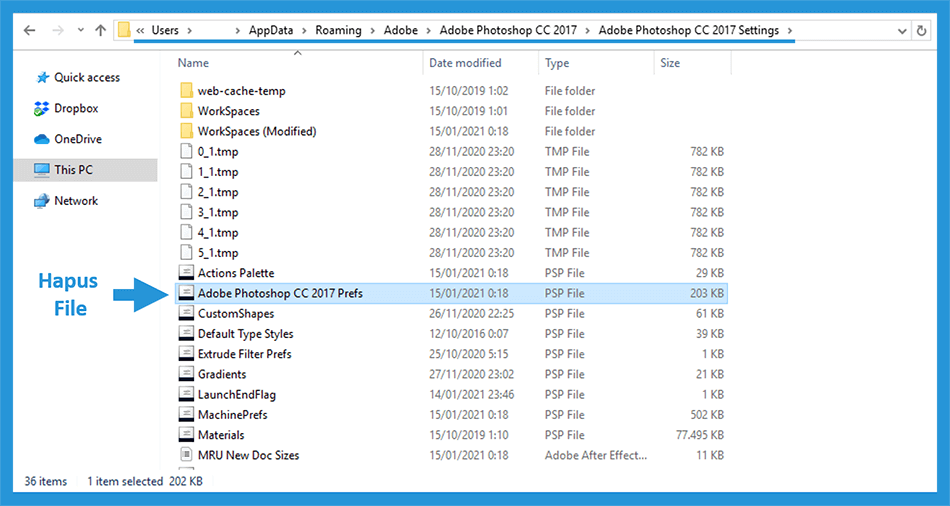
Task: Sort files by Date modified column
Action: click(465, 63)
